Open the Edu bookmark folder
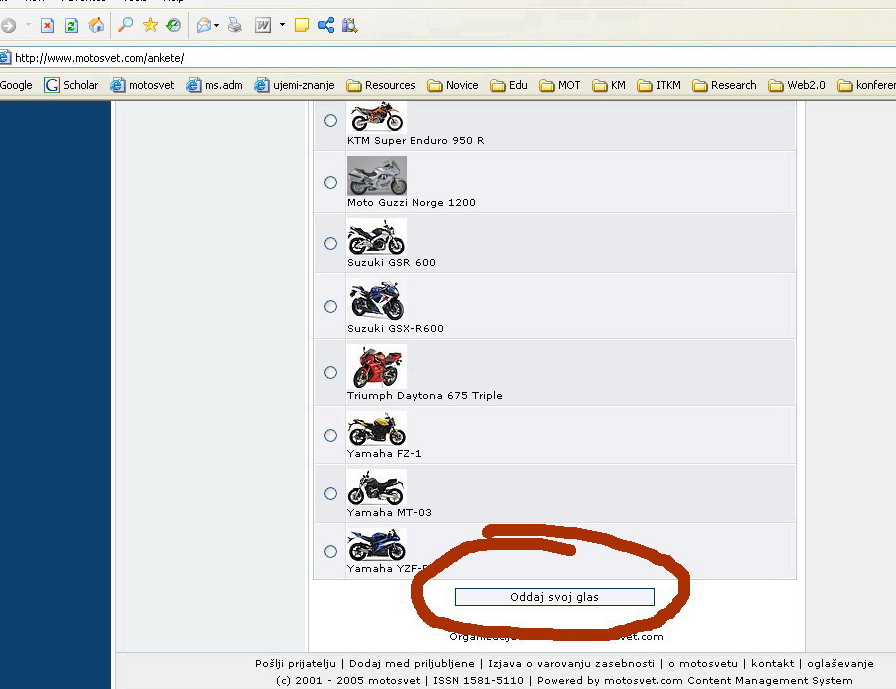 point(509,85)
